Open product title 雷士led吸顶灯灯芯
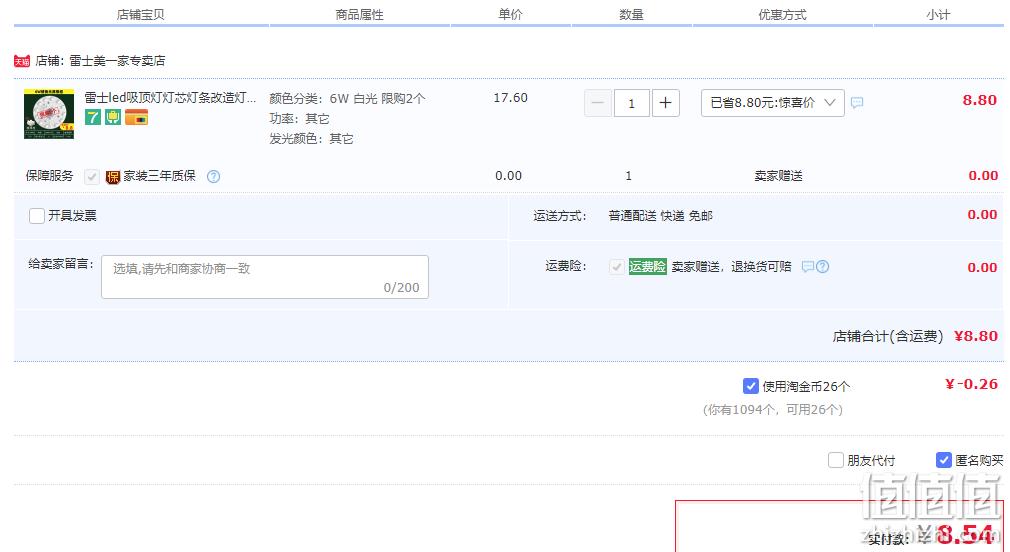Viewport: 1010px width, 552px height. [x=170, y=98]
